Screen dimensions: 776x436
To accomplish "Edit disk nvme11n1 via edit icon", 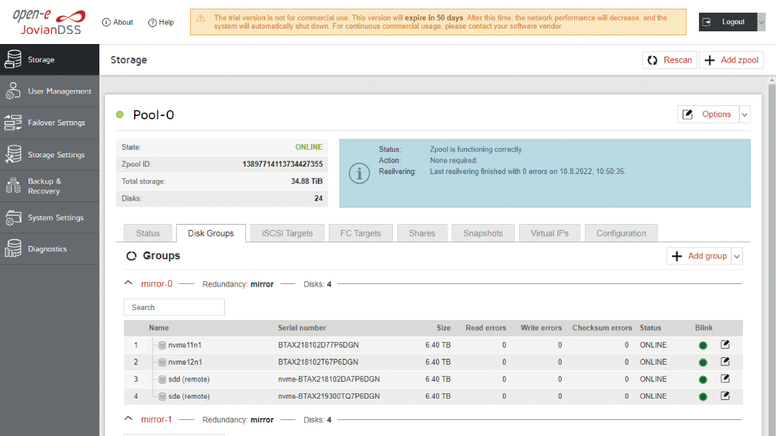I will [725, 344].
